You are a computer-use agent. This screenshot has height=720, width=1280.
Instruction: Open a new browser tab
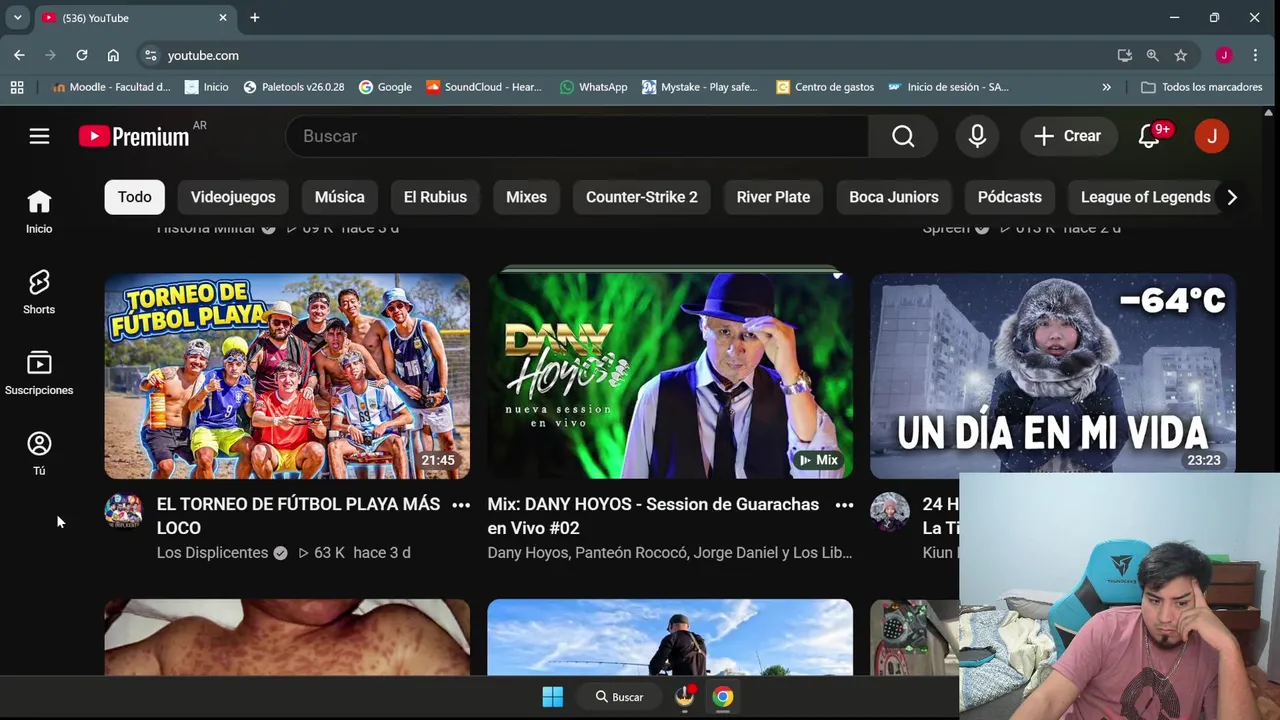(x=255, y=17)
